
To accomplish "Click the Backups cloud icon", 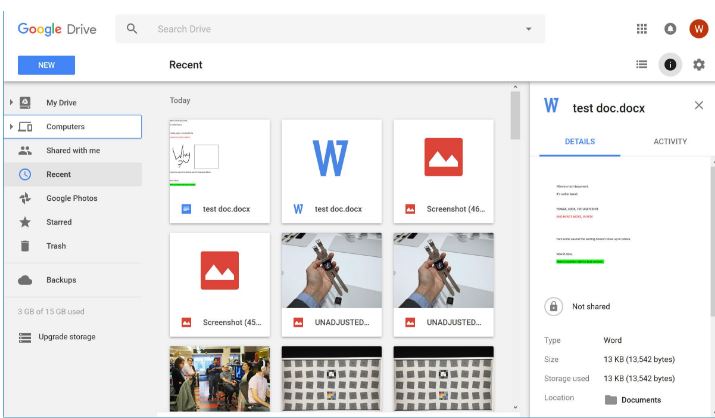I will click(x=25, y=280).
